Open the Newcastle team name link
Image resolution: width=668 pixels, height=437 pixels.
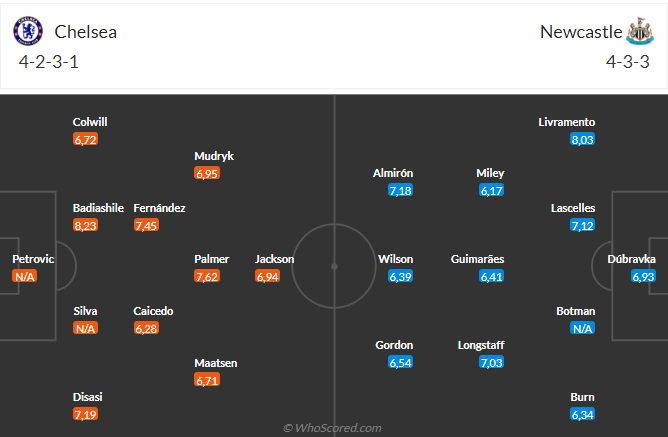pos(581,32)
